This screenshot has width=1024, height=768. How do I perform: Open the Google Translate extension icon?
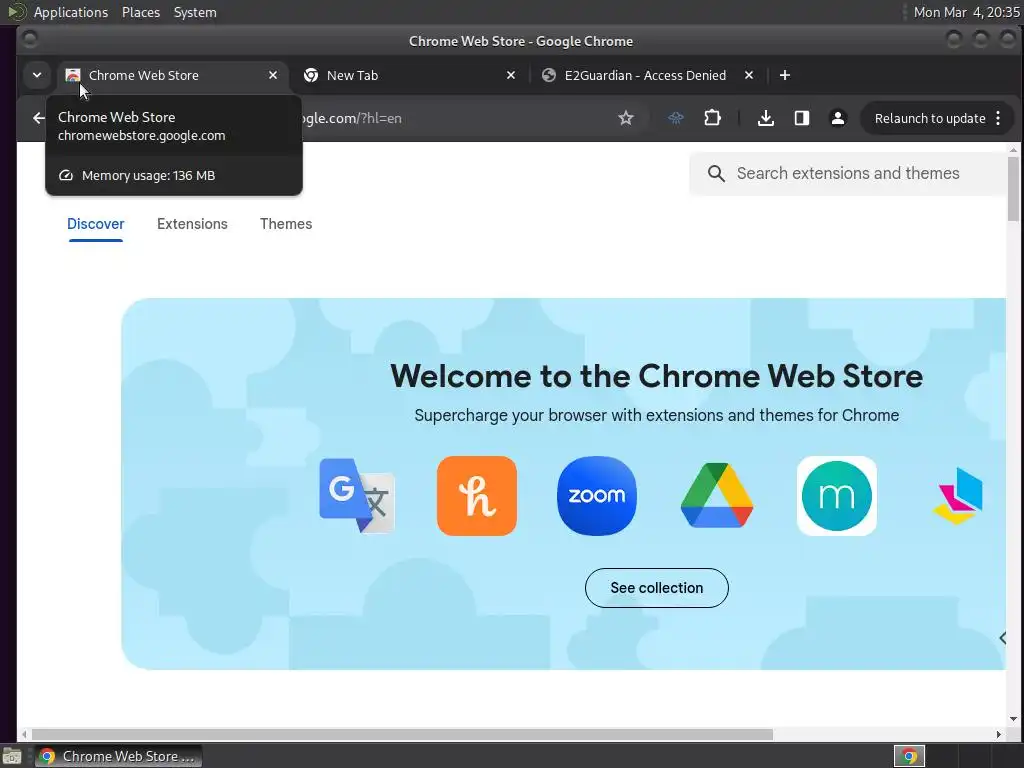[x=357, y=496]
